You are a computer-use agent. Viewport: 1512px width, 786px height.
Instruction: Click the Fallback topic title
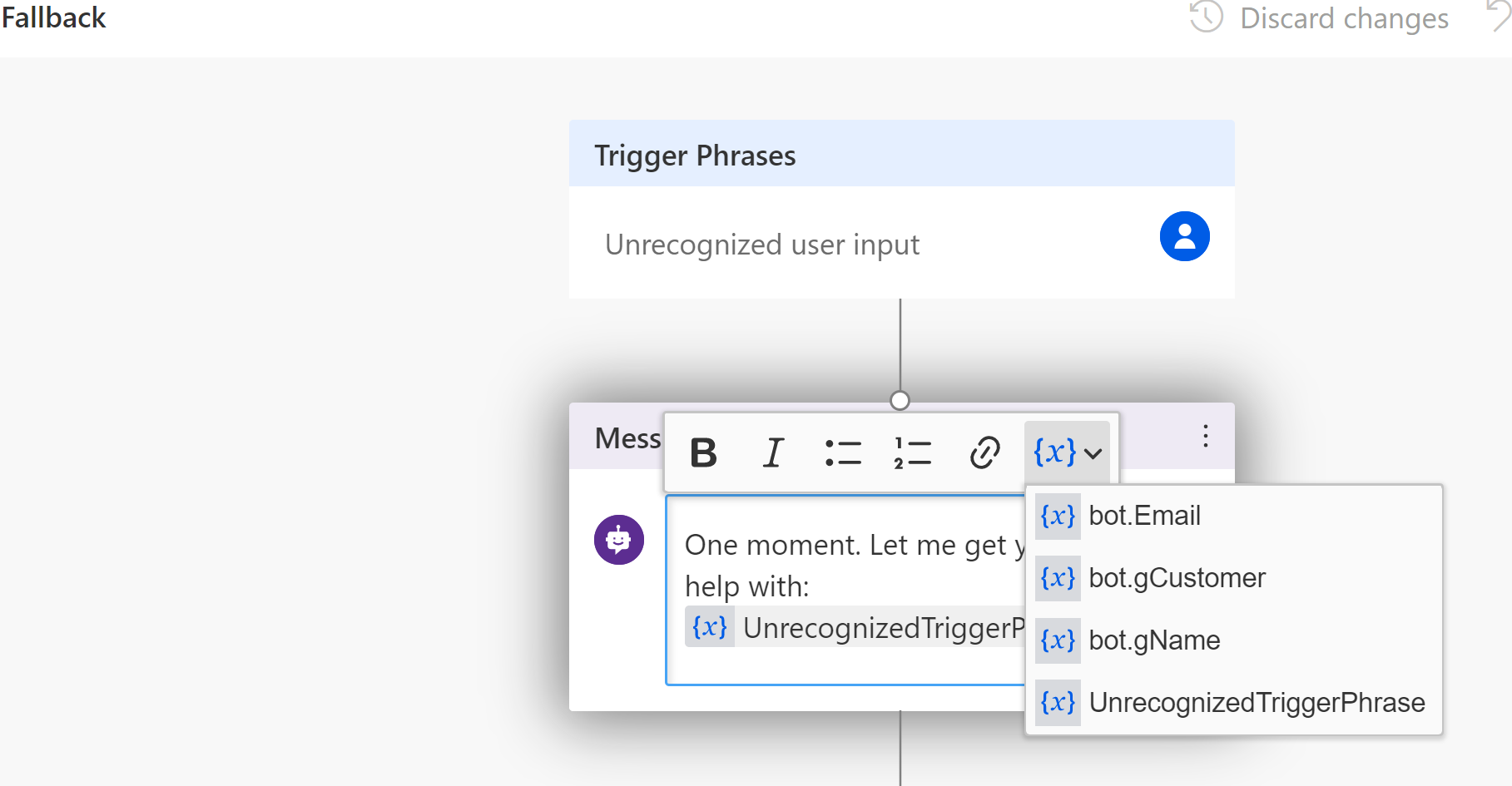pyautogui.click(x=53, y=17)
